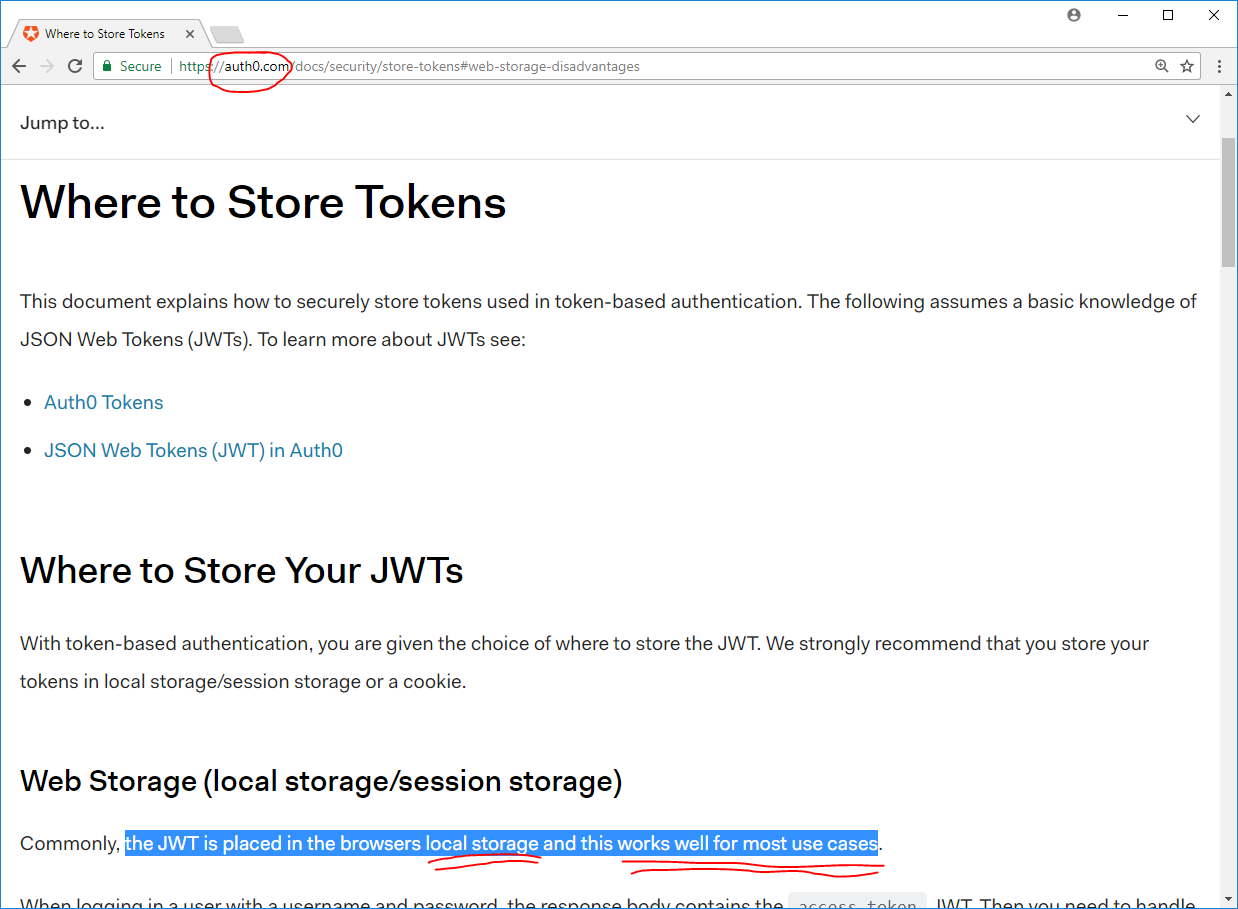The height and width of the screenshot is (909, 1238).
Task: Click the green padlock Secure icon
Action: (108, 66)
